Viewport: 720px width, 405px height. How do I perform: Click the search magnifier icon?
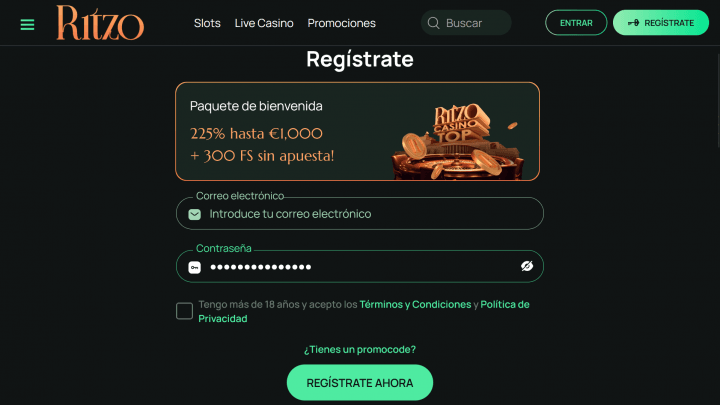coord(433,23)
